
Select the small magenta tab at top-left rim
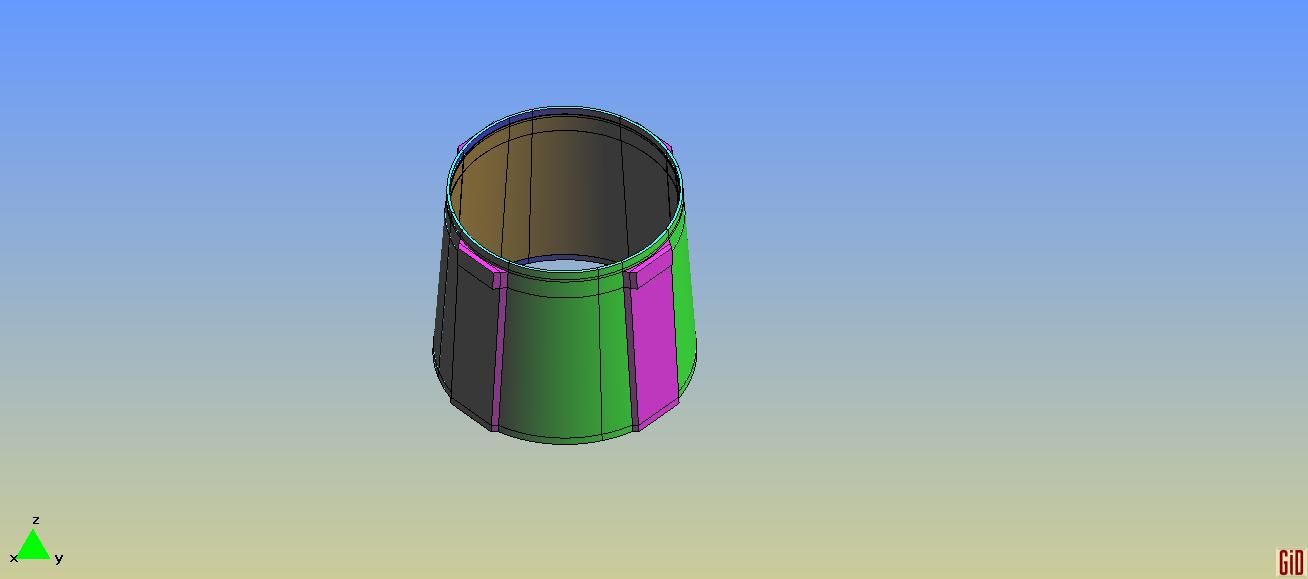[x=459, y=150]
